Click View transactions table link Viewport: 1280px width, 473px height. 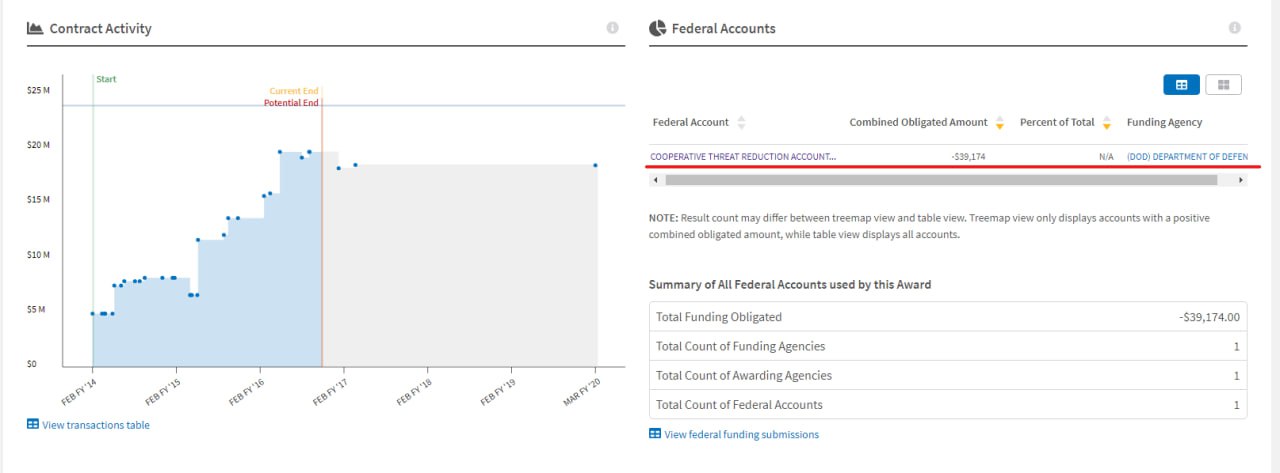click(96, 425)
